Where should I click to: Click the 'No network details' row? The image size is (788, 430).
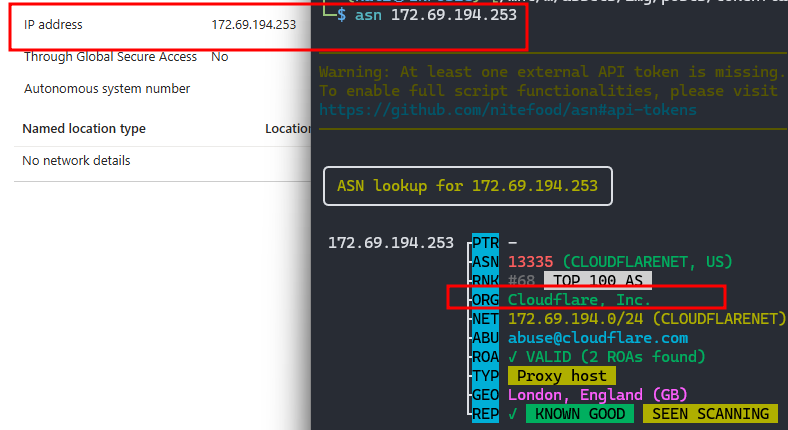pos(76,161)
